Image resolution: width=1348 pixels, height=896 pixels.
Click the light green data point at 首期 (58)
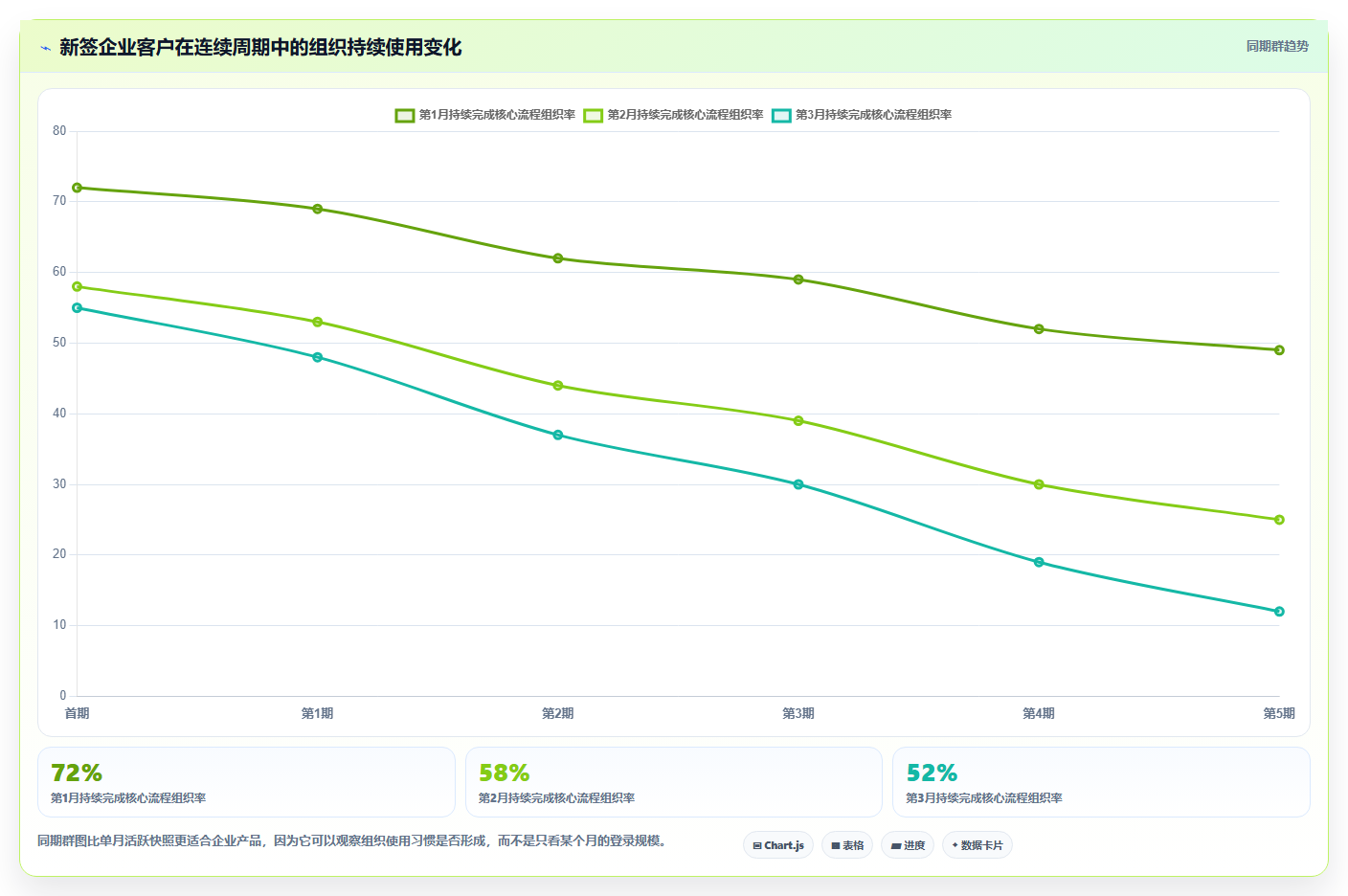(x=78, y=286)
